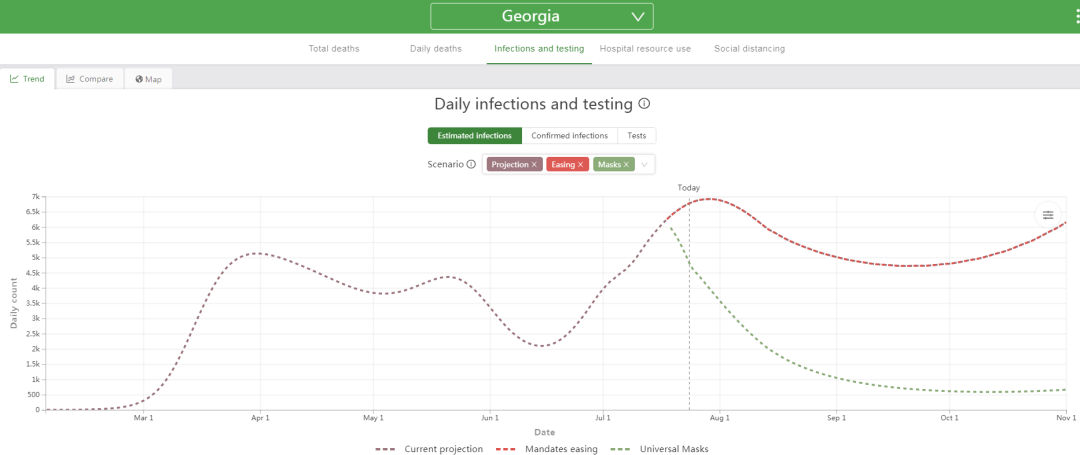Image resolution: width=1080 pixels, height=455 pixels.
Task: Click the 7k y-axis label
Action: click(x=35, y=197)
